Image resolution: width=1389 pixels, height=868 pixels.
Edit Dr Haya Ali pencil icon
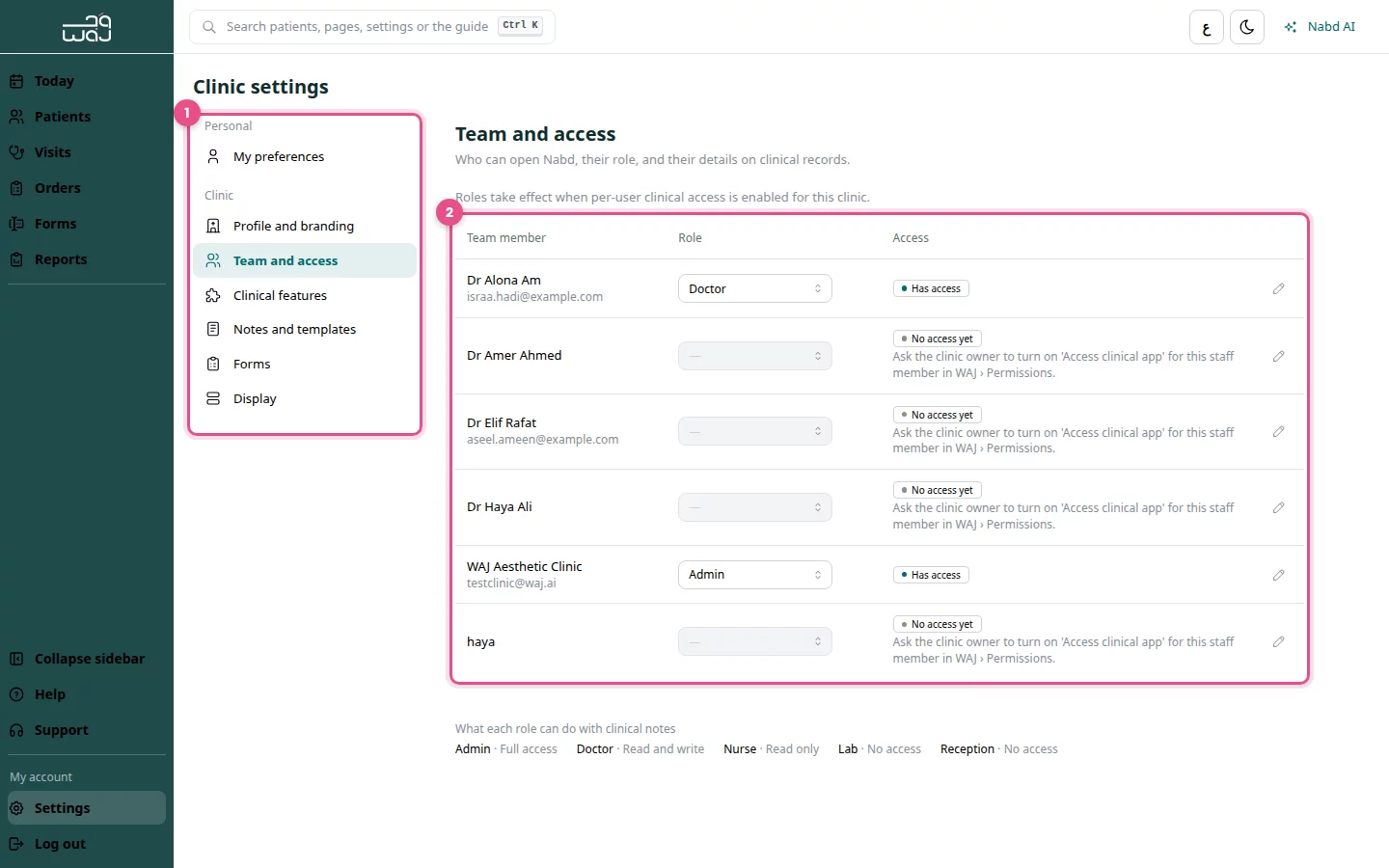pyautogui.click(x=1278, y=507)
